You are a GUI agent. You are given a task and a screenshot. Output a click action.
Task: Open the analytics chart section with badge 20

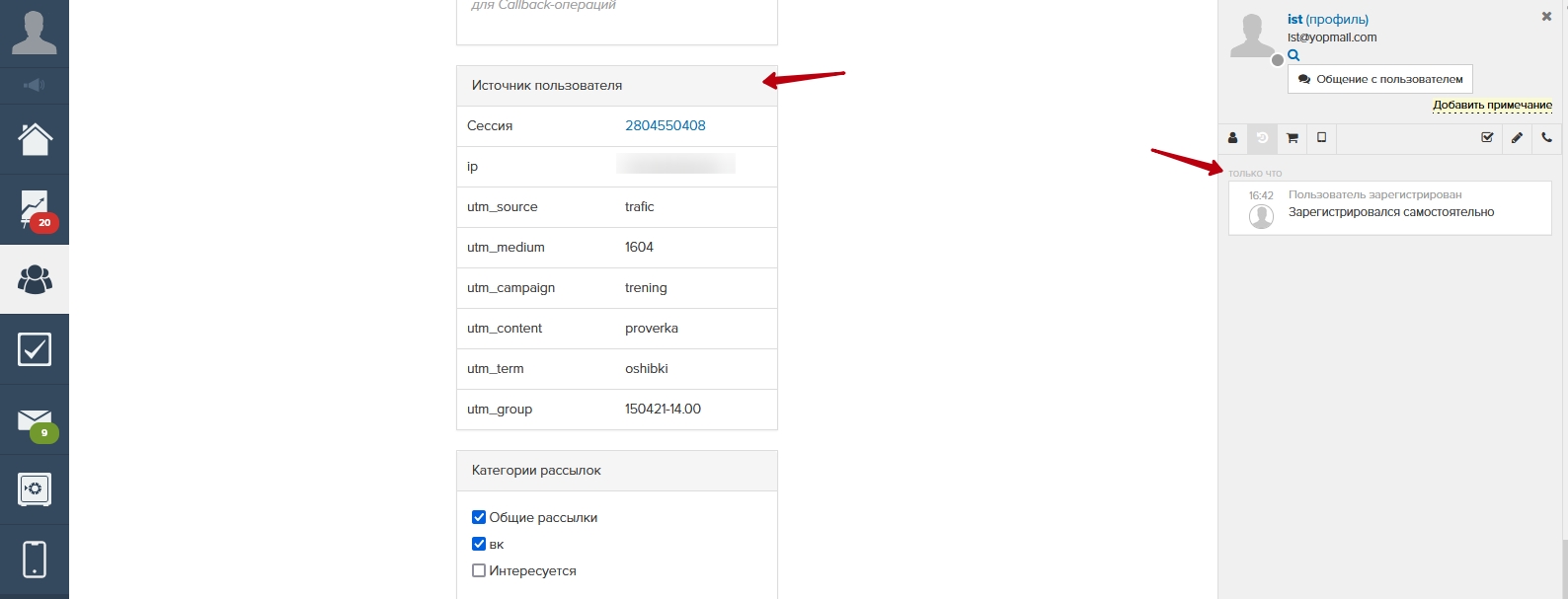tap(35, 209)
